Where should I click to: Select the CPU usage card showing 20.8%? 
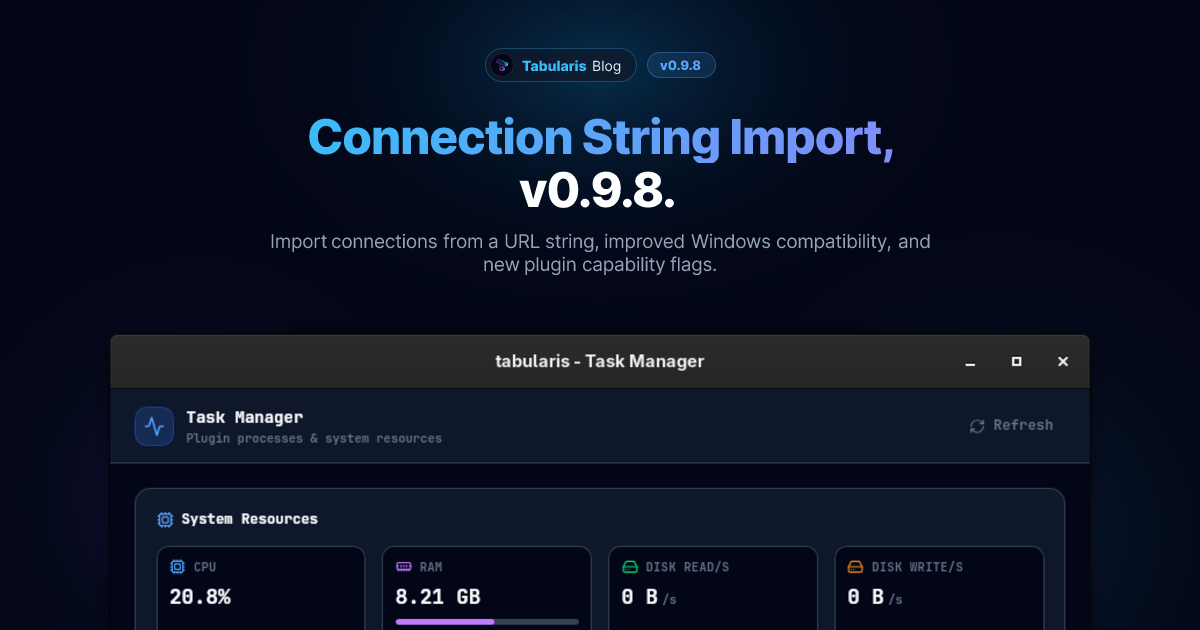coord(261,590)
